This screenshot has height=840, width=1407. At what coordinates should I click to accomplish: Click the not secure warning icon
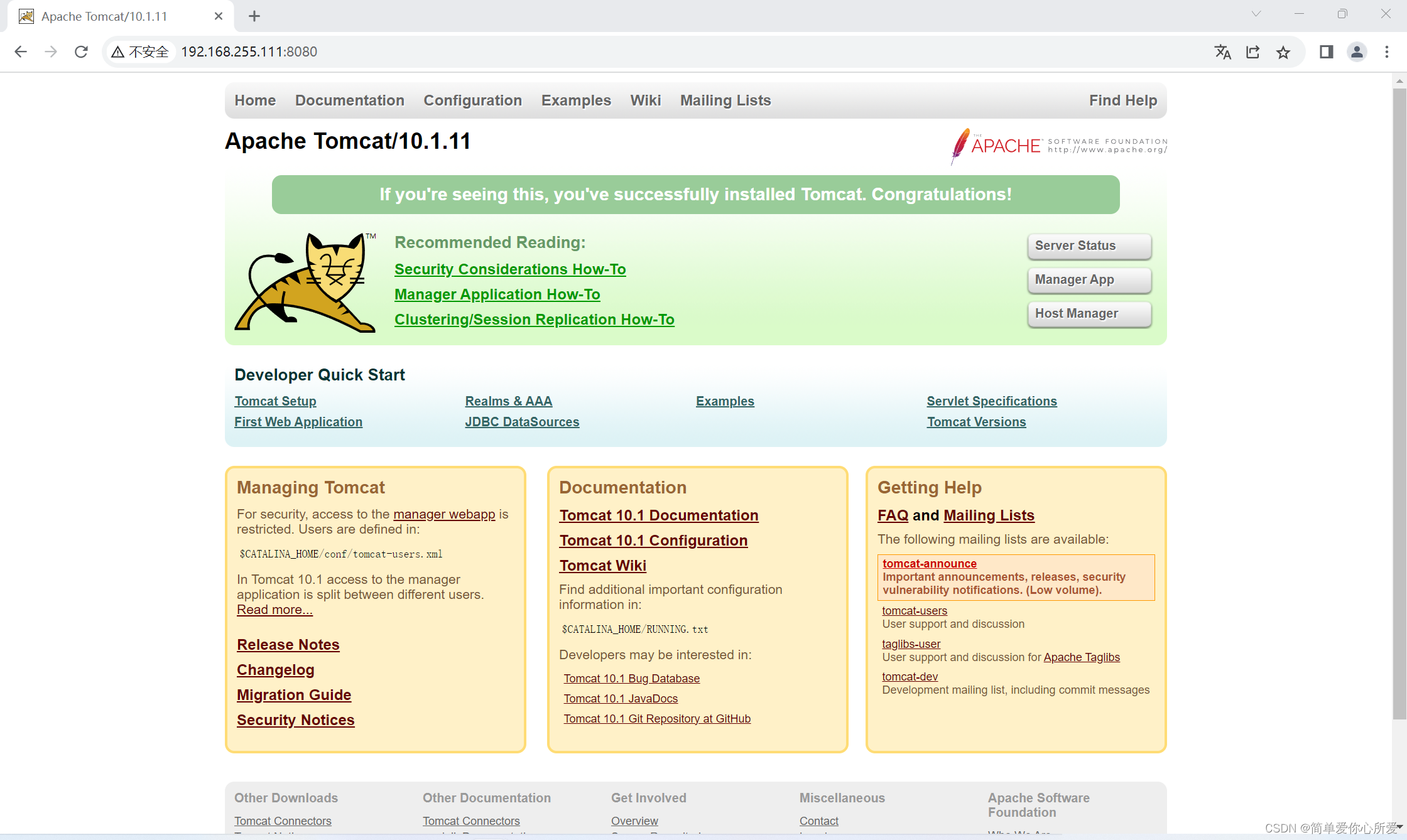point(117,52)
